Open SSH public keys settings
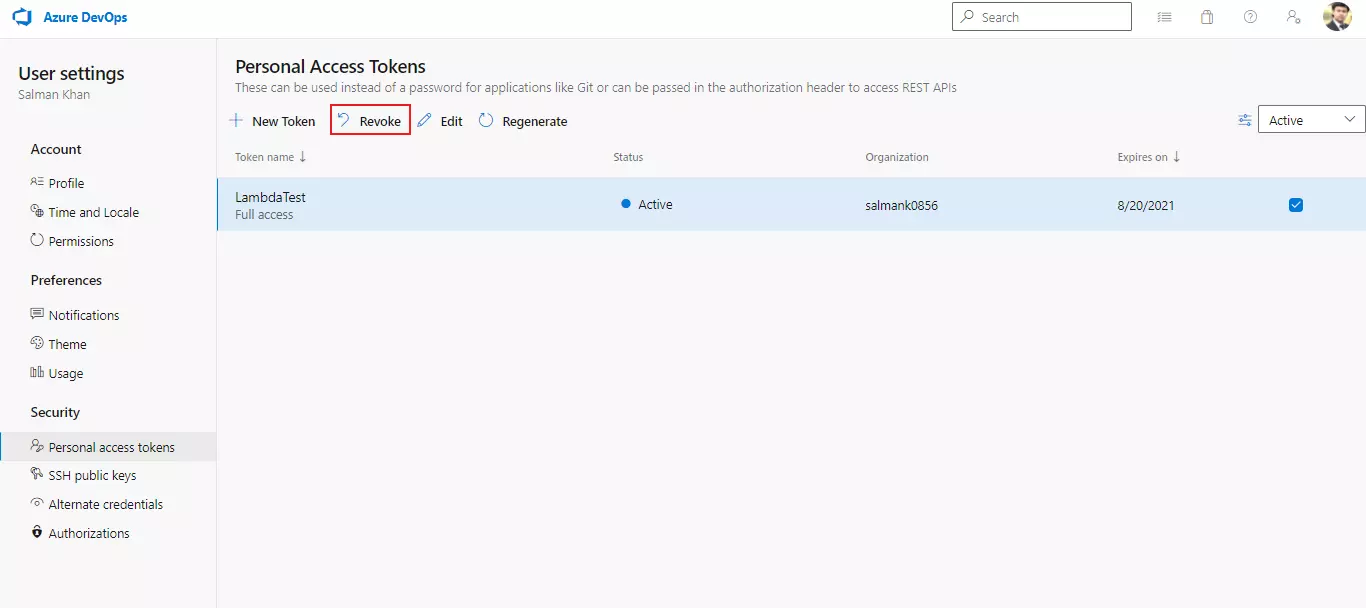Screen dimensions: 1366x608 (92, 475)
